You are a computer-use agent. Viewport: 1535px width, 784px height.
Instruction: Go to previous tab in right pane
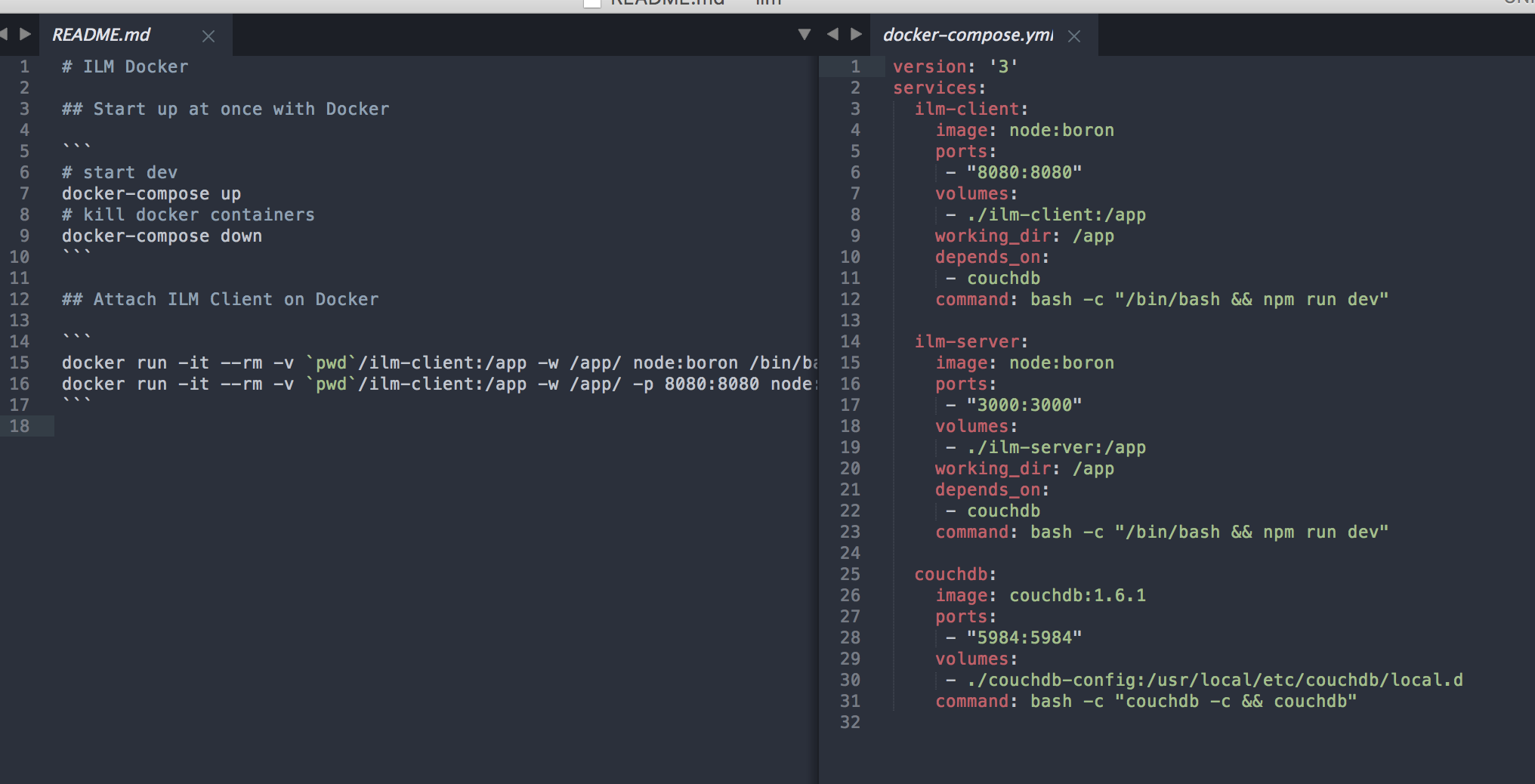coord(832,34)
